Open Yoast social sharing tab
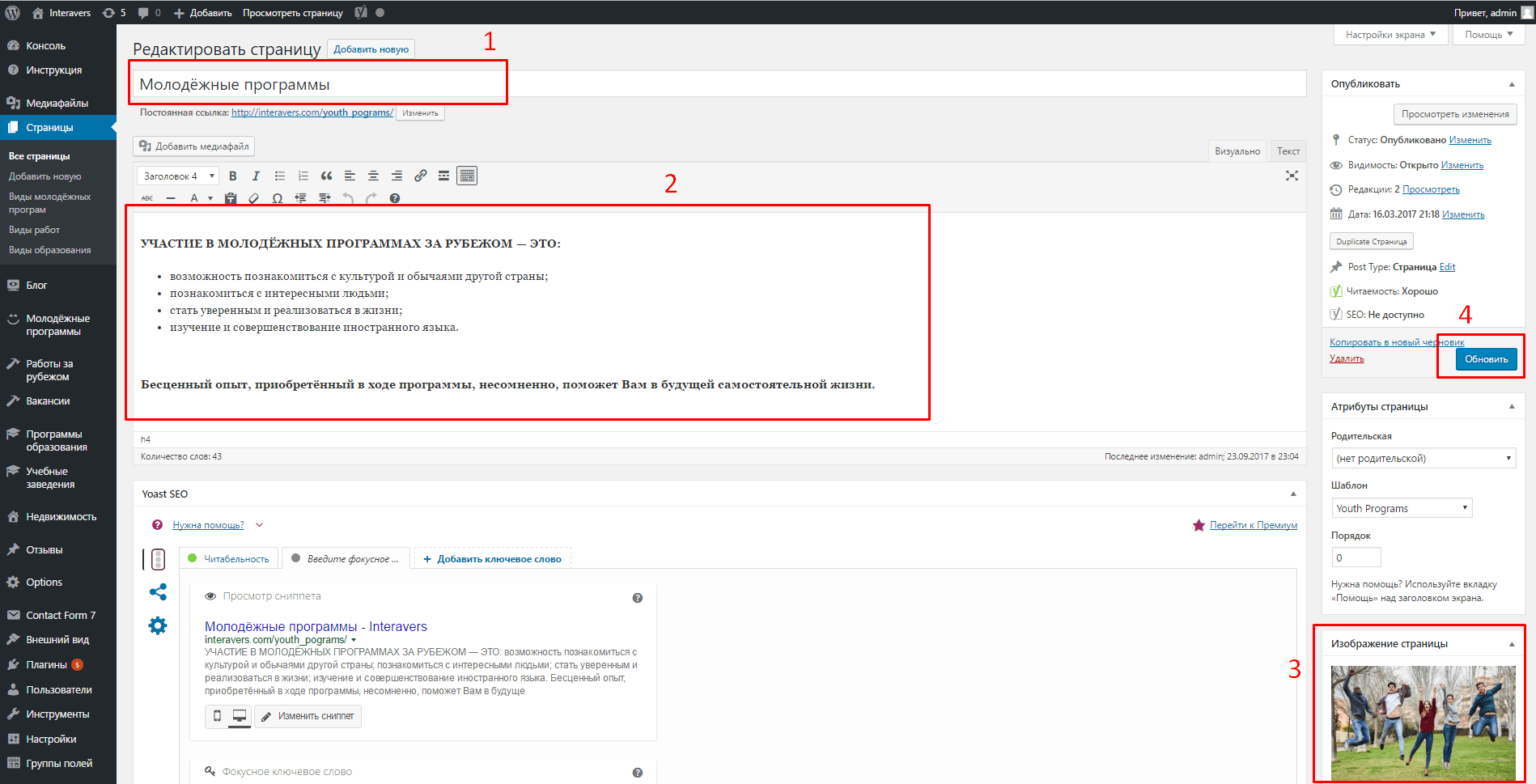 (x=158, y=592)
